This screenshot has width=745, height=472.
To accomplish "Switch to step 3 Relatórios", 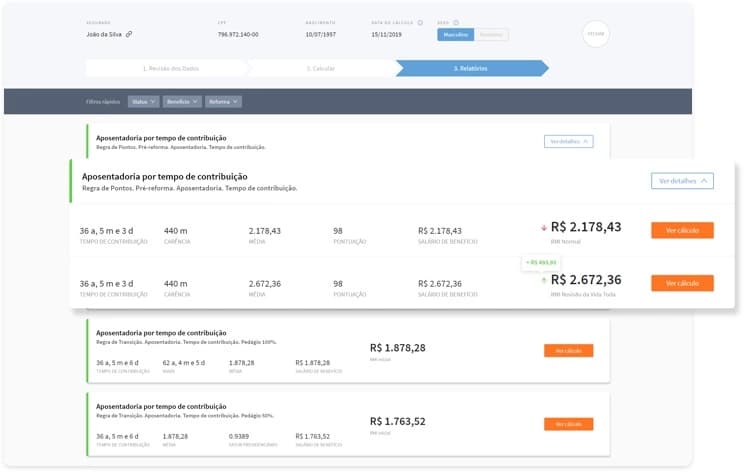I will coord(472,68).
